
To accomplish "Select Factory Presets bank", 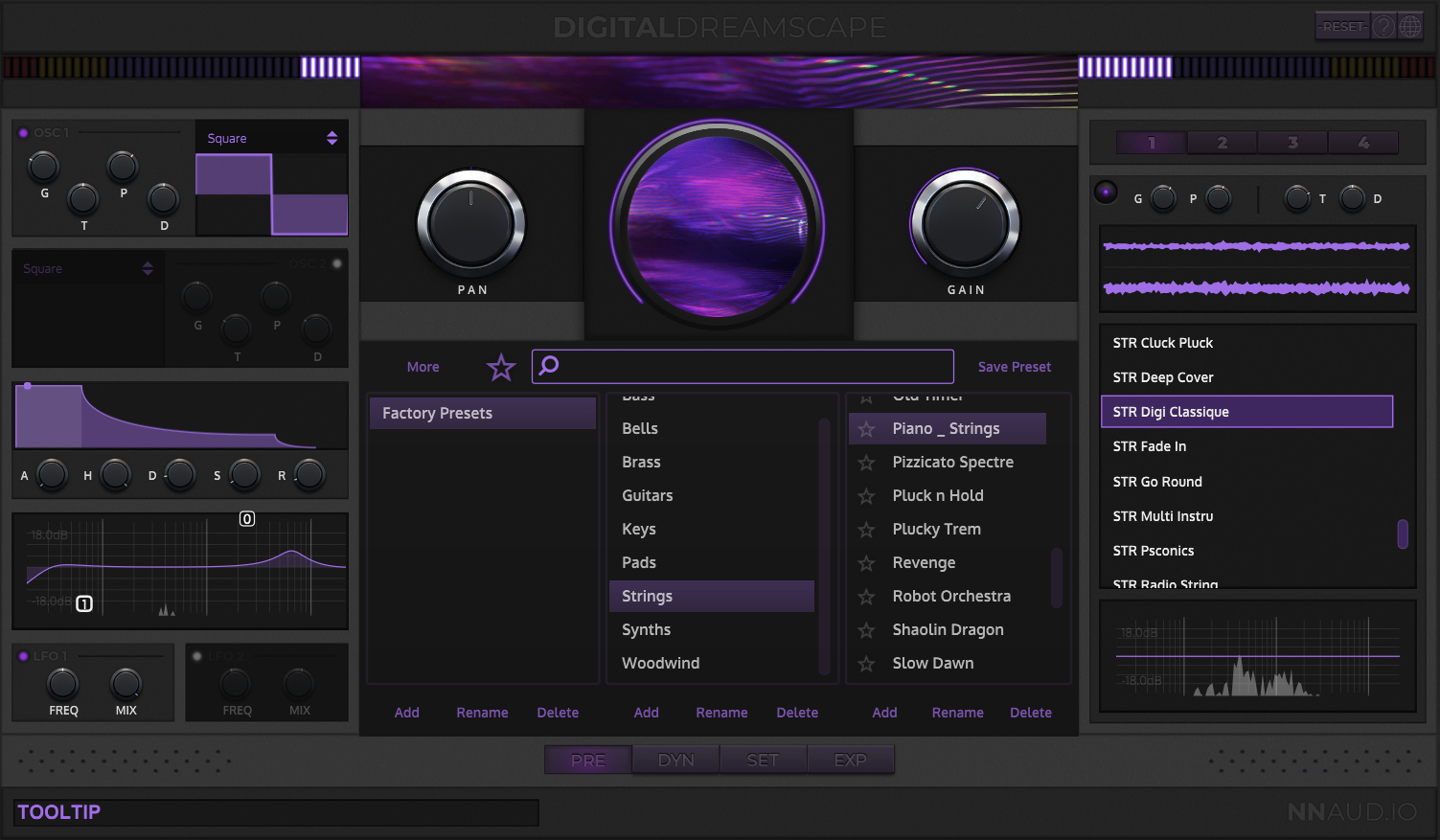I will click(x=483, y=413).
